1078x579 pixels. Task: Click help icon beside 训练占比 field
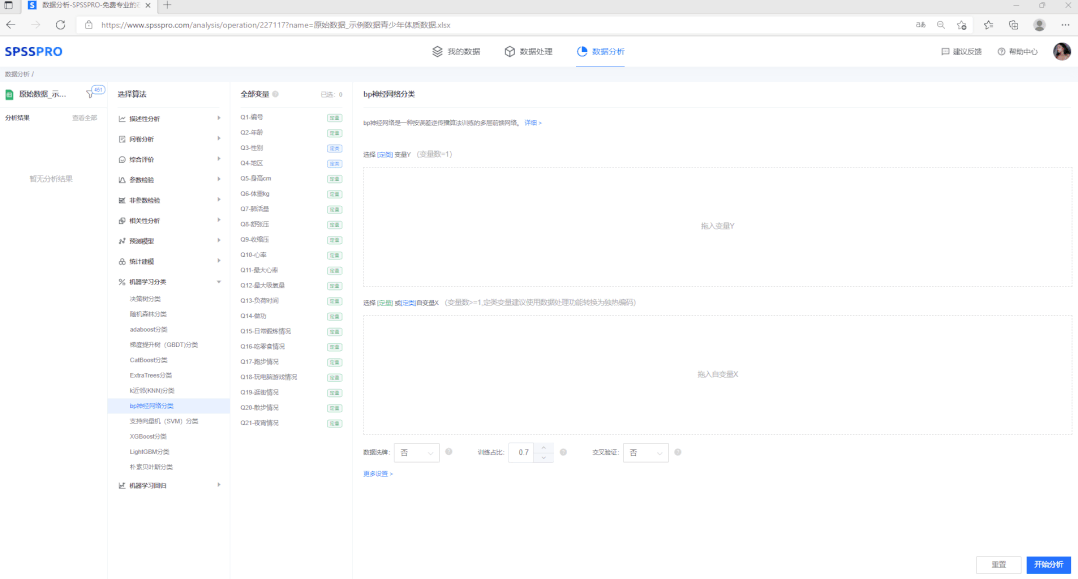[x=563, y=452]
